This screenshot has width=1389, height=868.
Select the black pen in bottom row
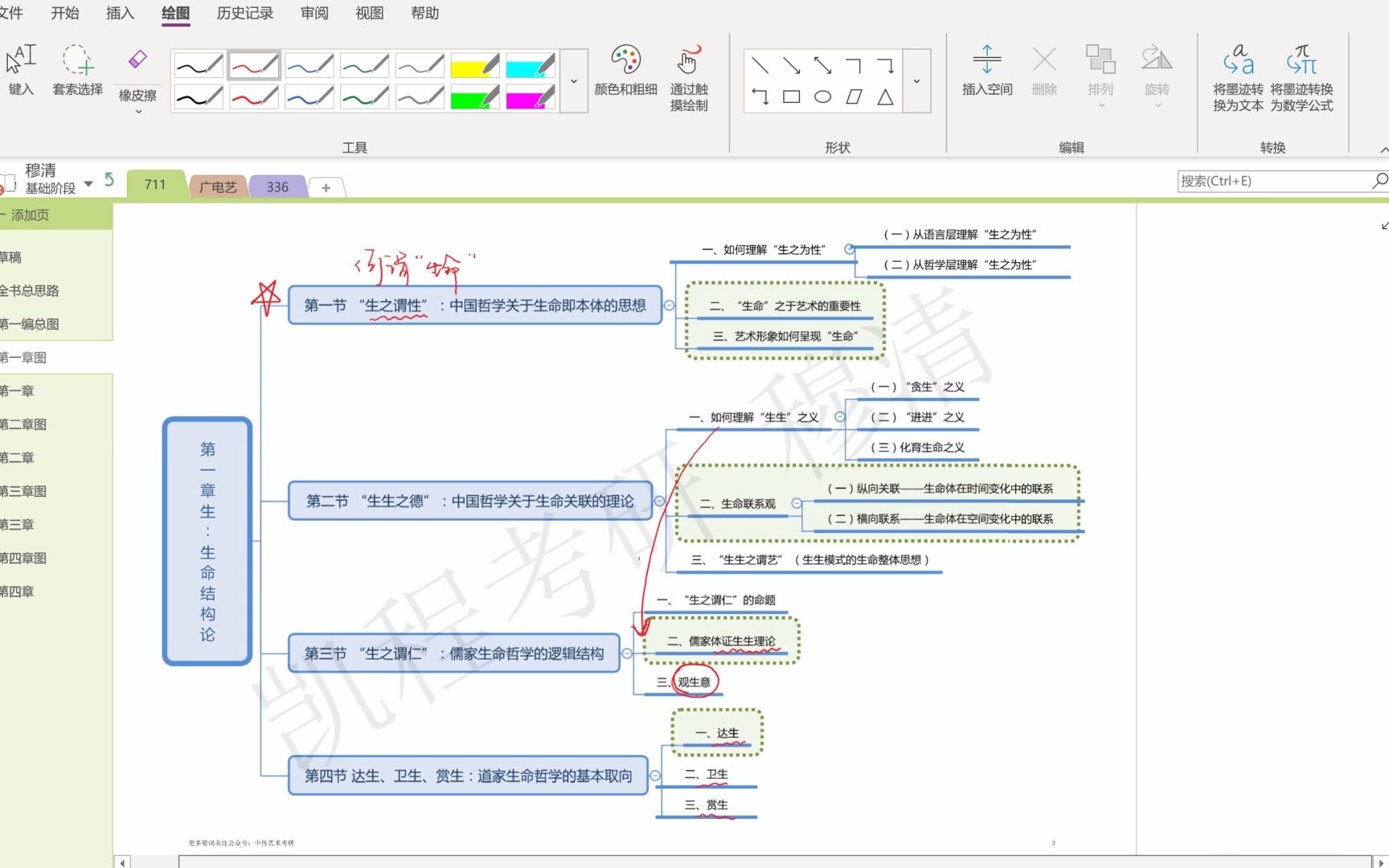[x=199, y=97]
